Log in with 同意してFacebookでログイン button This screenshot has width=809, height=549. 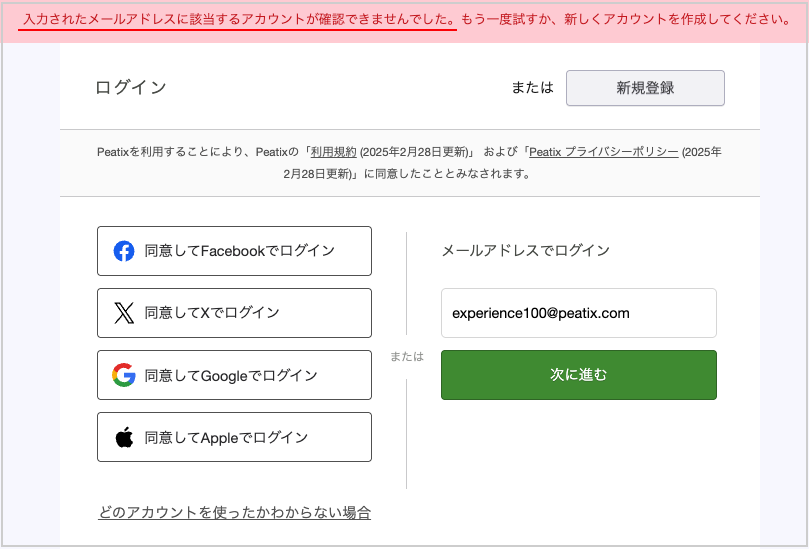click(234, 251)
